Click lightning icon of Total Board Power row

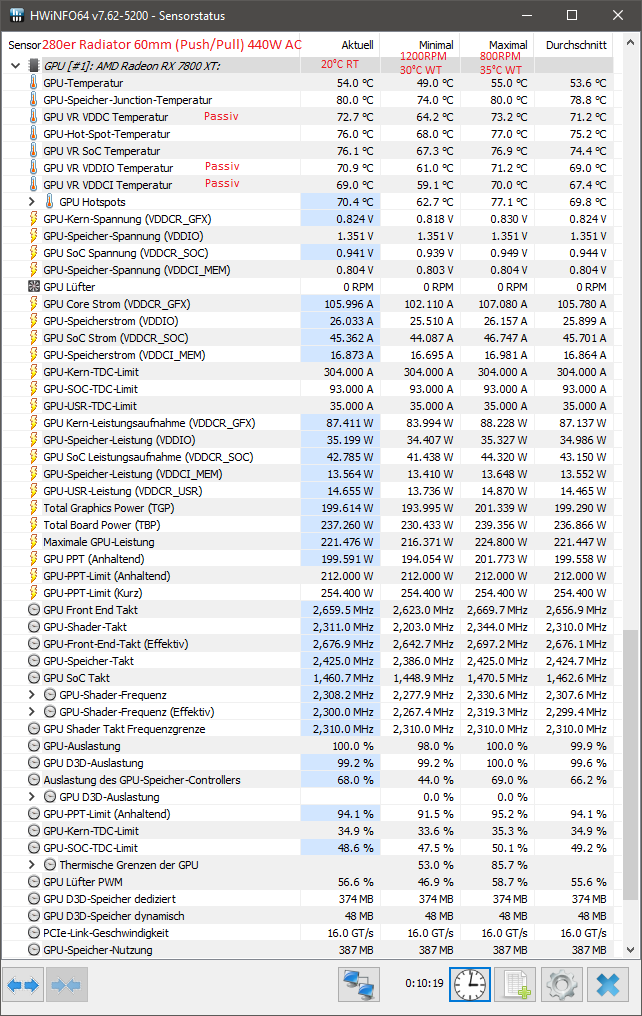click(34, 524)
